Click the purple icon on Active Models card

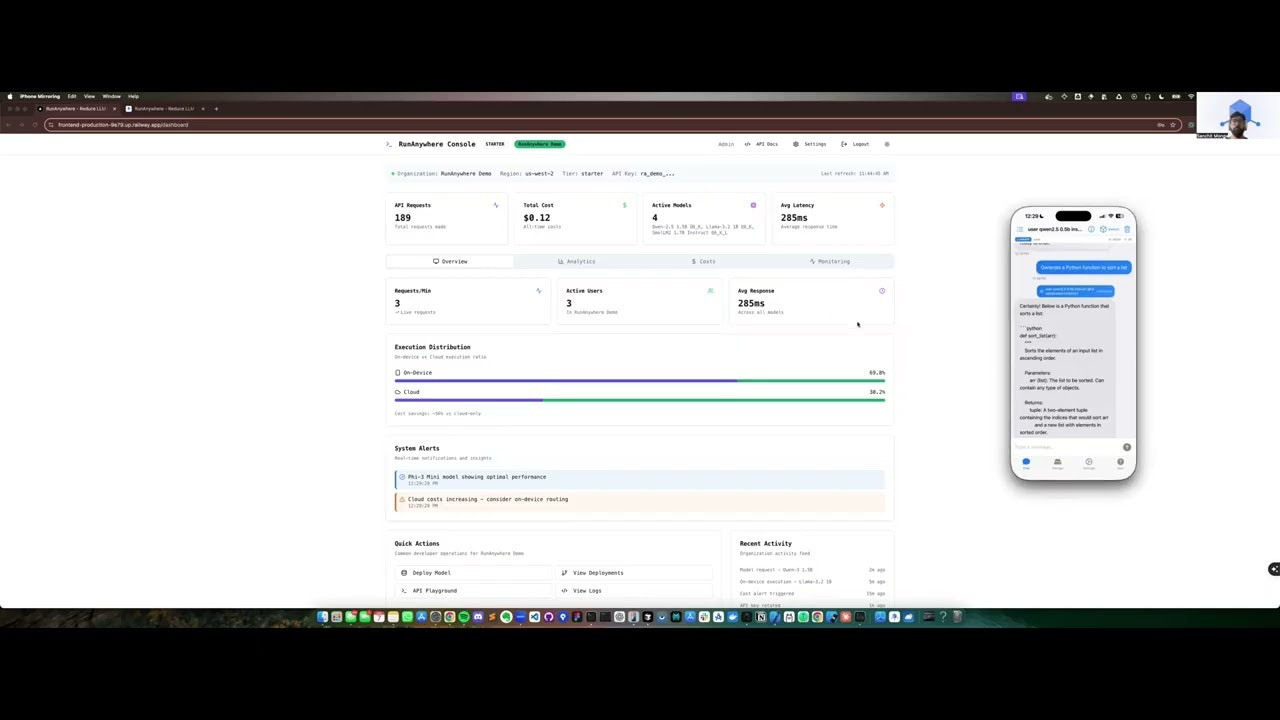(753, 205)
